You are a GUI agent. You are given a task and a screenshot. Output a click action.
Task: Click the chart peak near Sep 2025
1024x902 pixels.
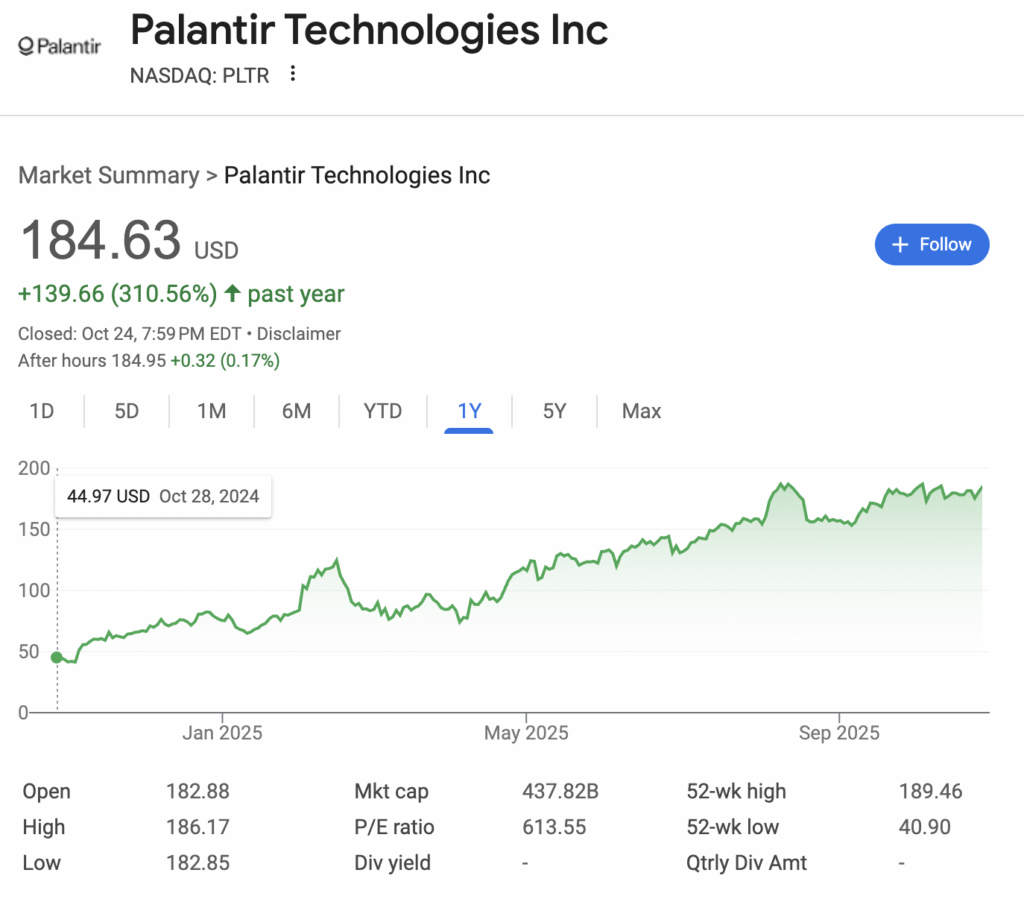click(783, 482)
